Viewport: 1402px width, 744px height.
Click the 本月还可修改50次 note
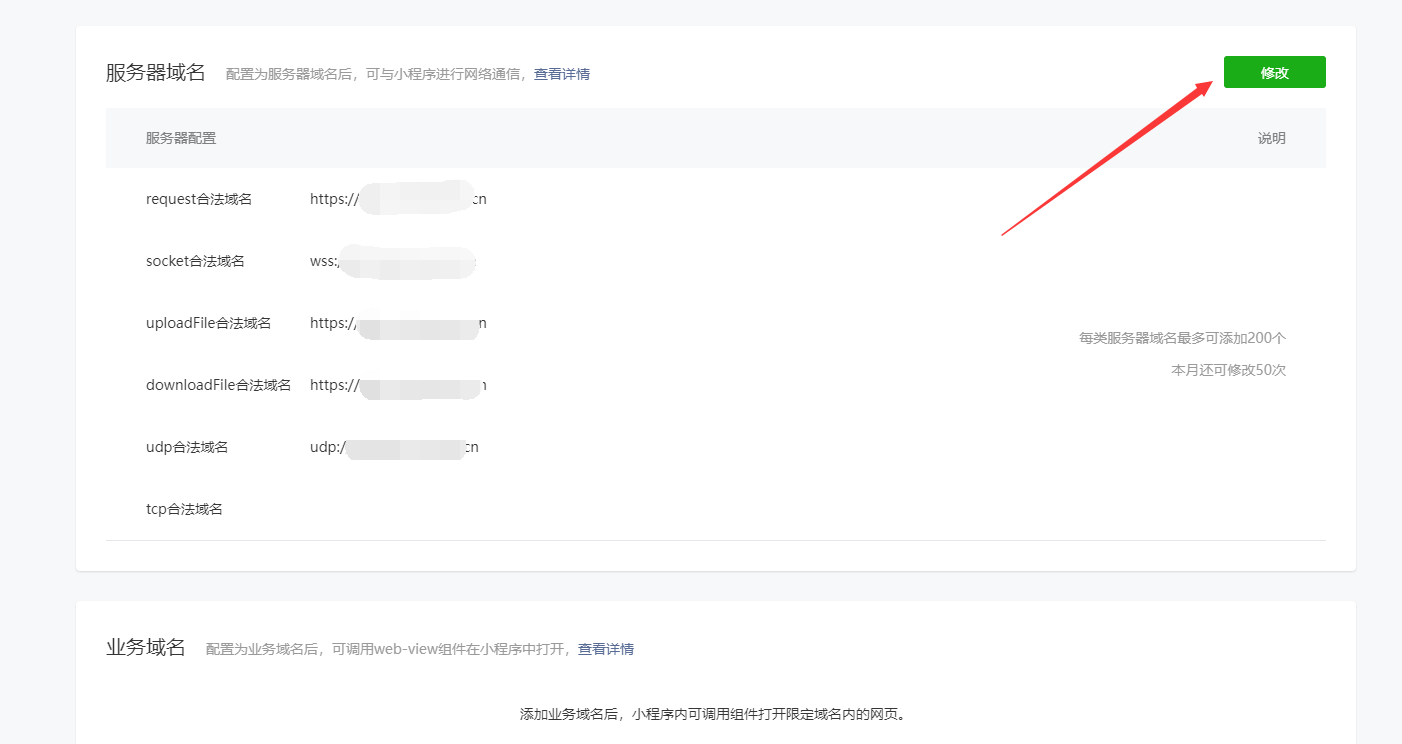pos(1228,370)
